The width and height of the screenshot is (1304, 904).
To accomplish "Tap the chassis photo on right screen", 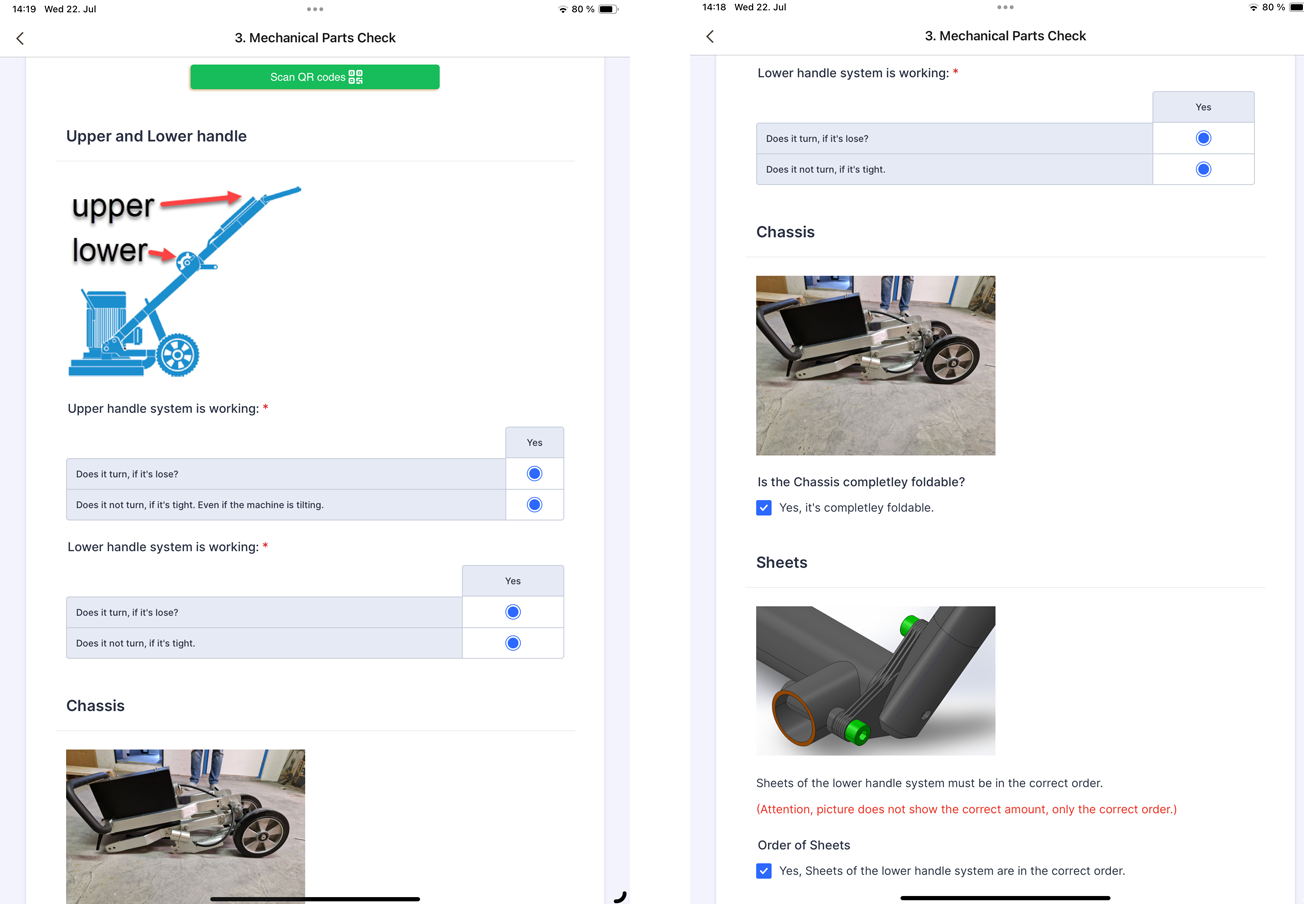I will (x=875, y=365).
